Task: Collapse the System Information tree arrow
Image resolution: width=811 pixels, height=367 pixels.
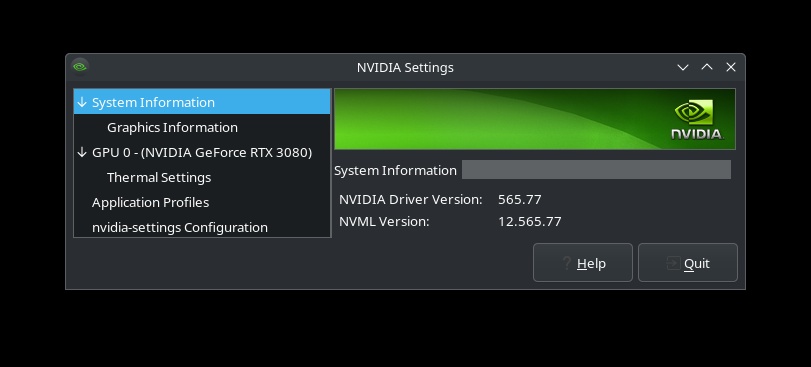Action: tap(81, 102)
